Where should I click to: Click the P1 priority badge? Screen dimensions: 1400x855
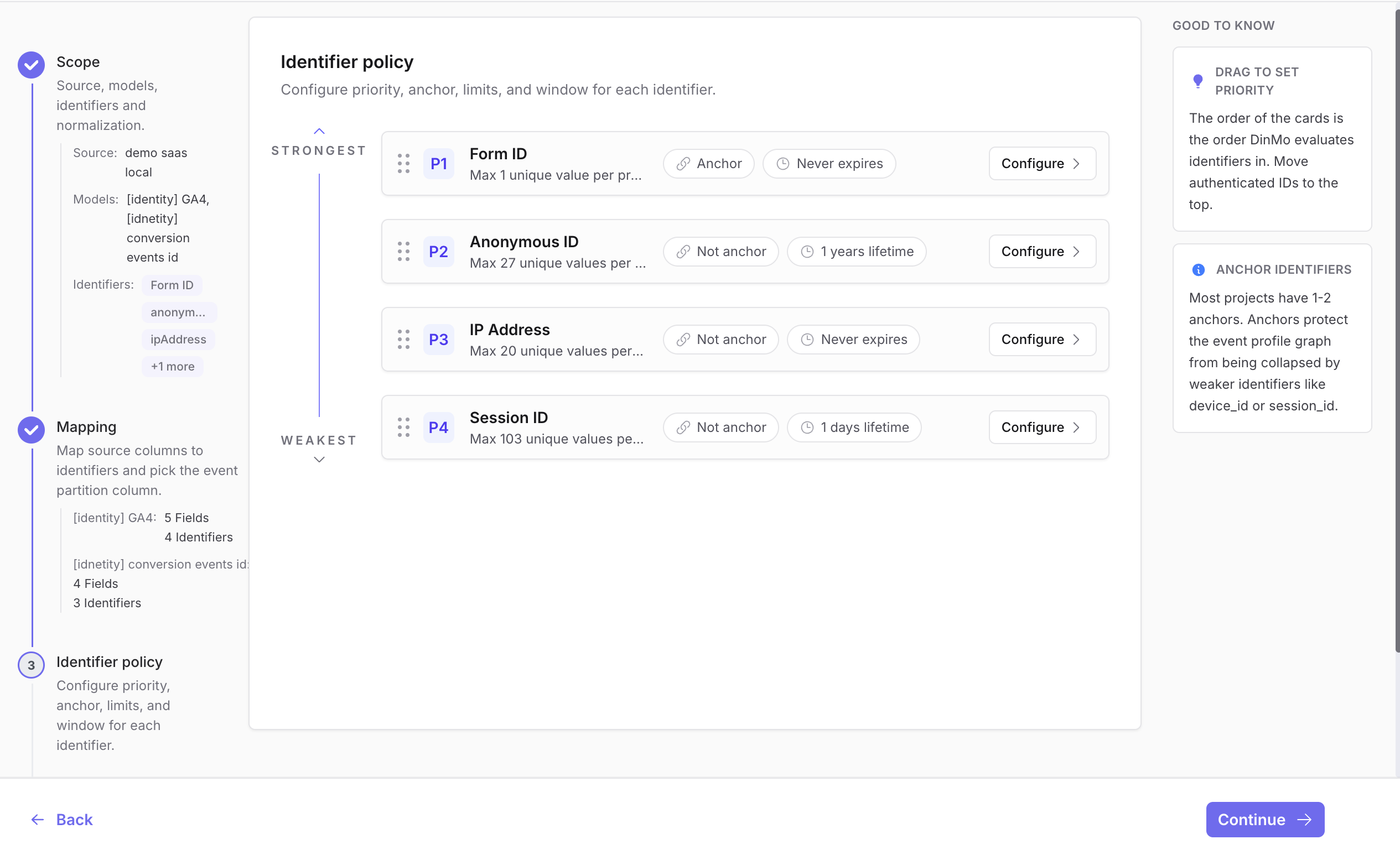click(x=439, y=164)
